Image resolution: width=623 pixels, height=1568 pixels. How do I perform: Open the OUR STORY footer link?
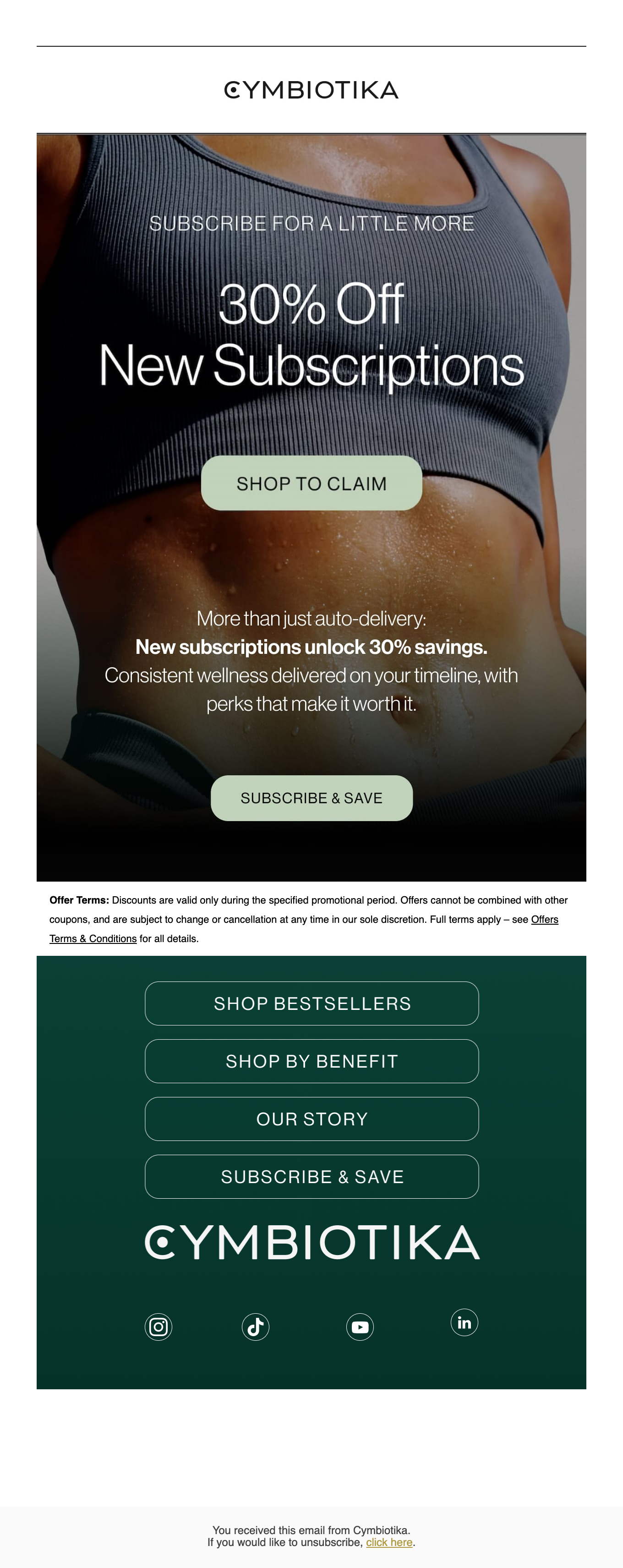311,1119
